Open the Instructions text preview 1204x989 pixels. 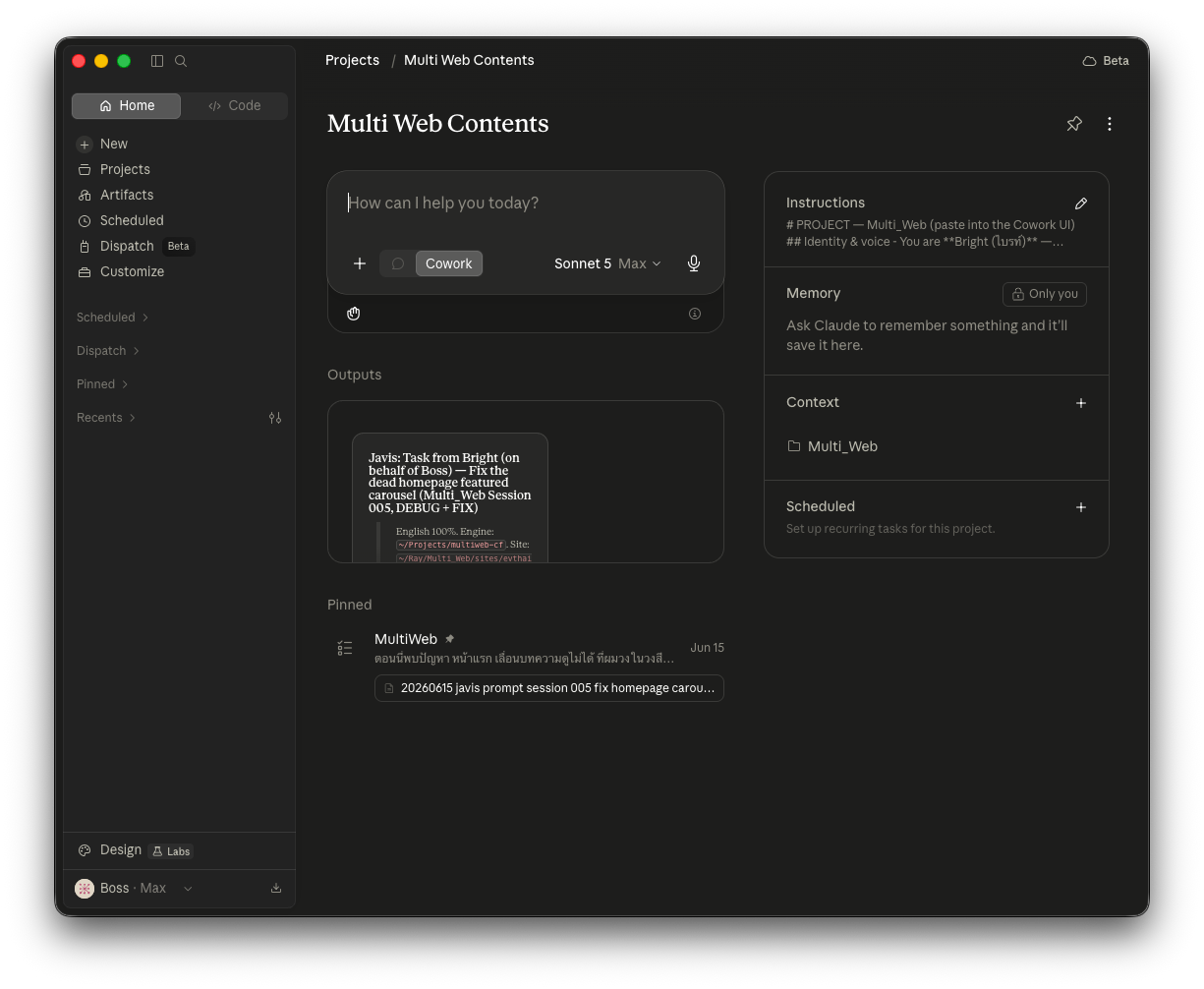[x=931, y=233]
